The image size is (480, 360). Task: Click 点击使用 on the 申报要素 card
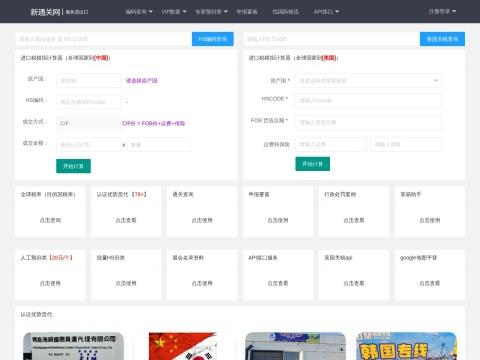(278, 220)
